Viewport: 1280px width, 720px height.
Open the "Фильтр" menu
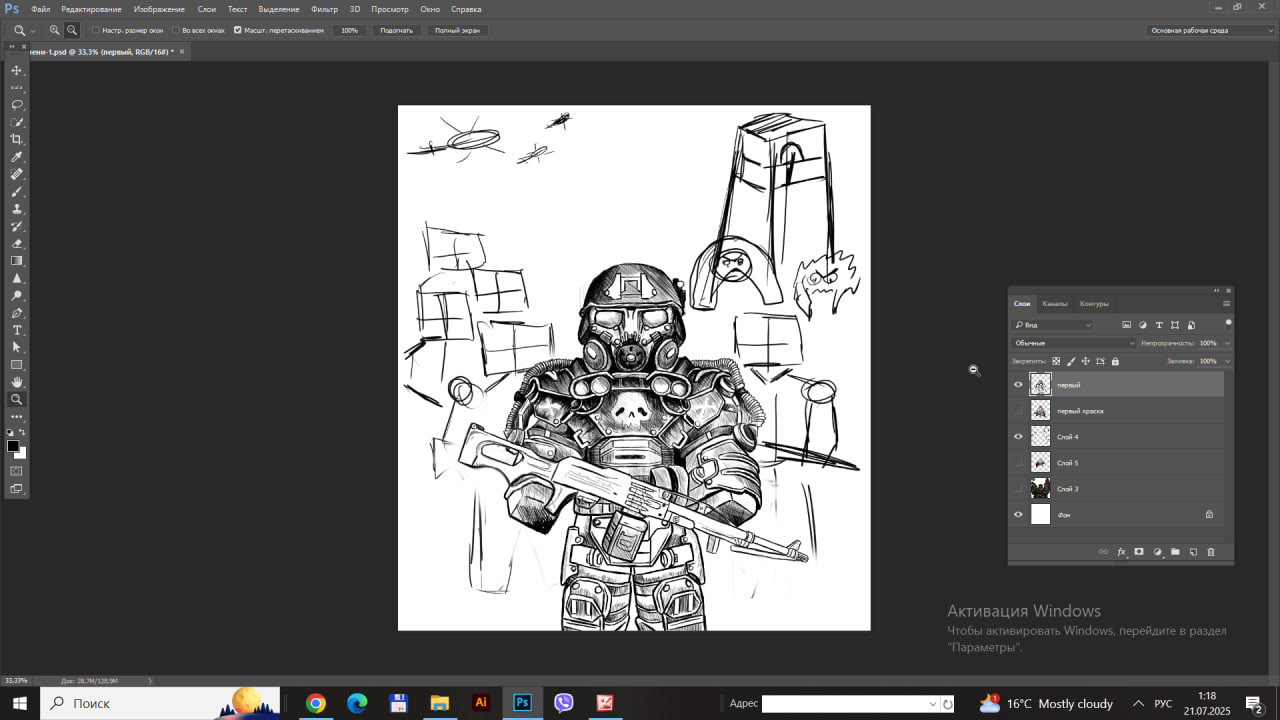(x=325, y=9)
